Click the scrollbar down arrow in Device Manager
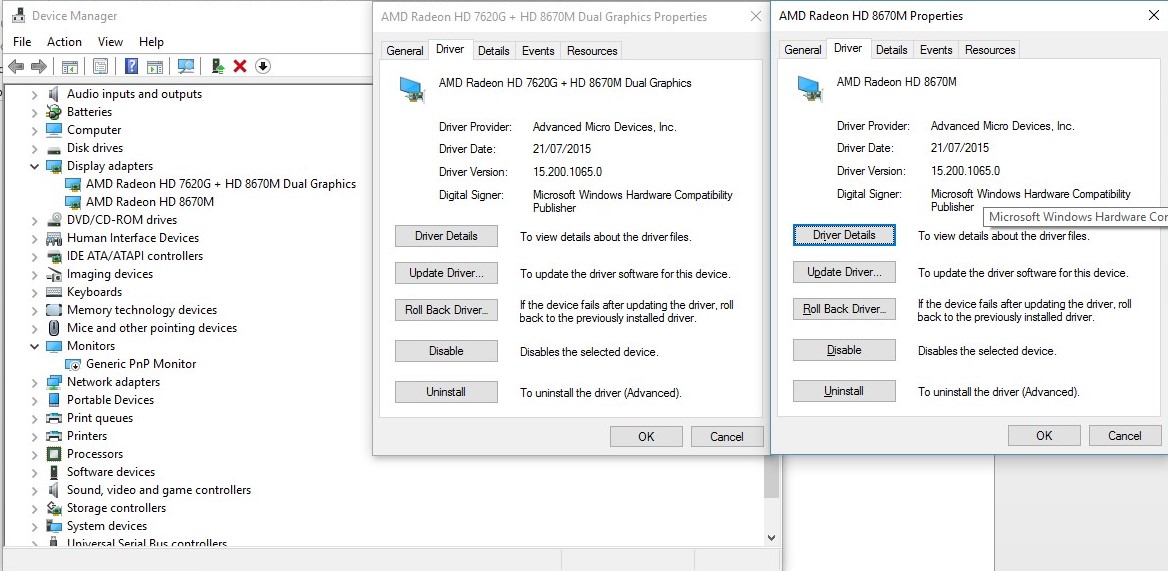Image resolution: width=1168 pixels, height=571 pixels. pos(771,537)
